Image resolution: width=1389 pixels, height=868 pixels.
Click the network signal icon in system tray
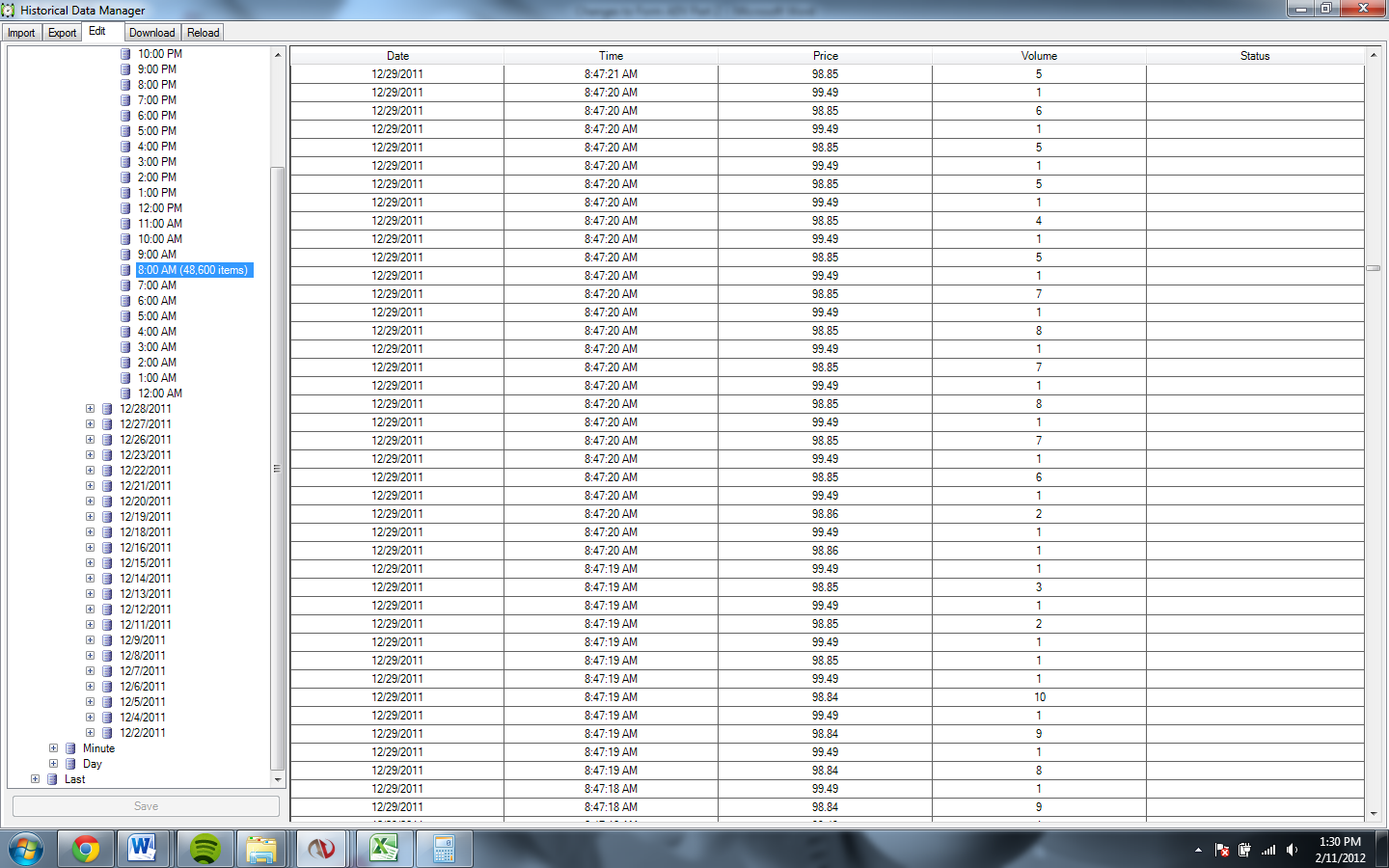(x=1268, y=850)
